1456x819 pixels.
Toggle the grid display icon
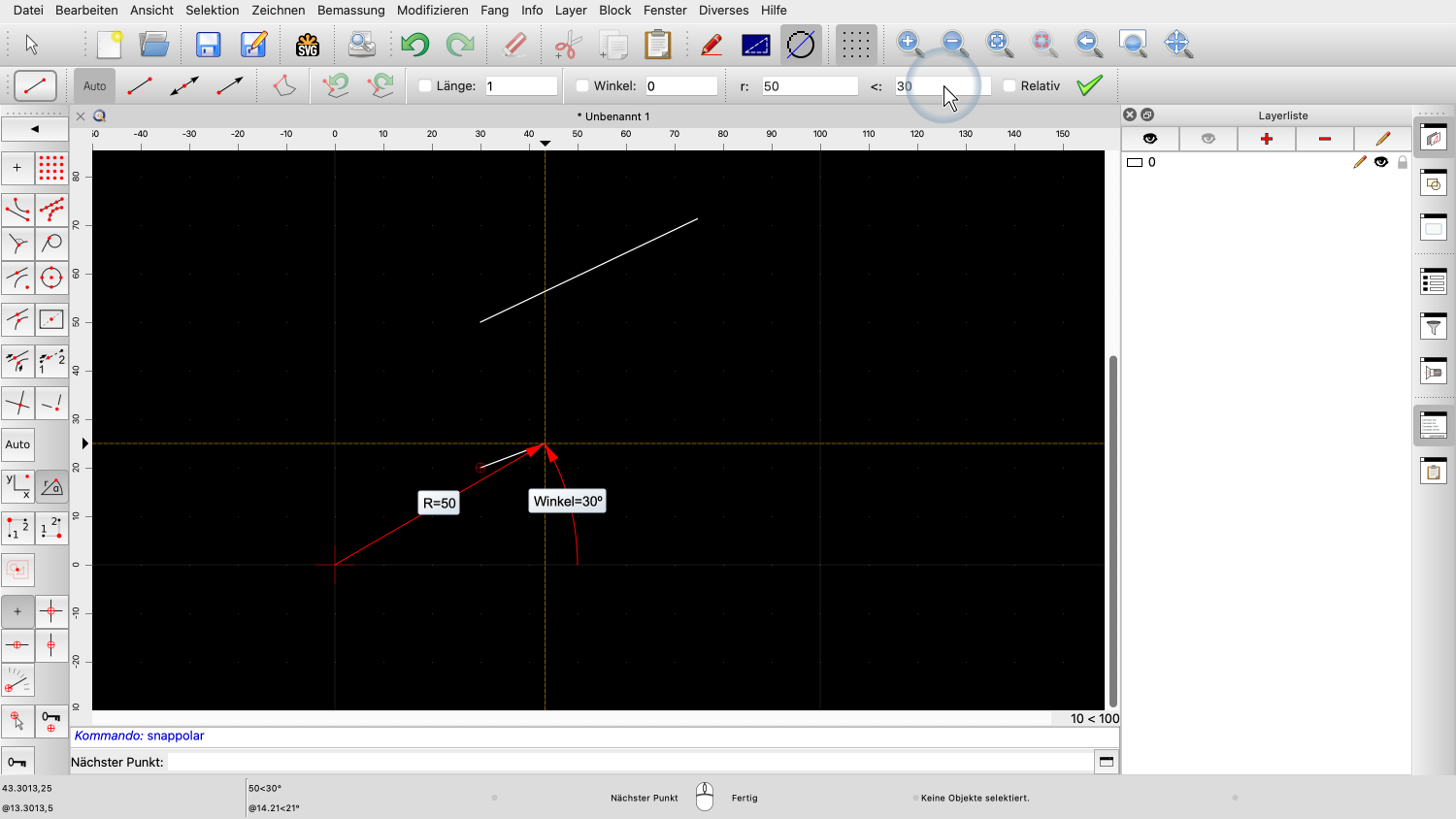tap(855, 45)
